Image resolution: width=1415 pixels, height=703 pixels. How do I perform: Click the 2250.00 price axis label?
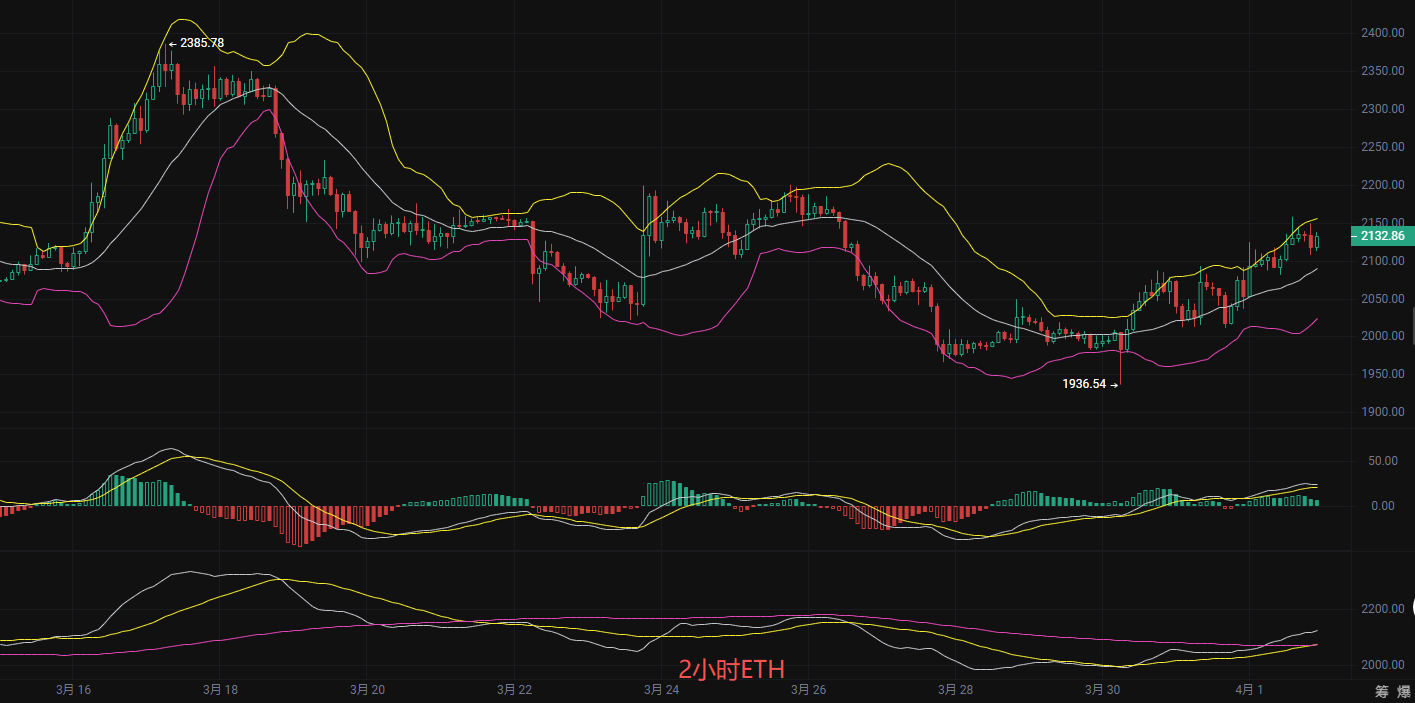coord(1381,147)
